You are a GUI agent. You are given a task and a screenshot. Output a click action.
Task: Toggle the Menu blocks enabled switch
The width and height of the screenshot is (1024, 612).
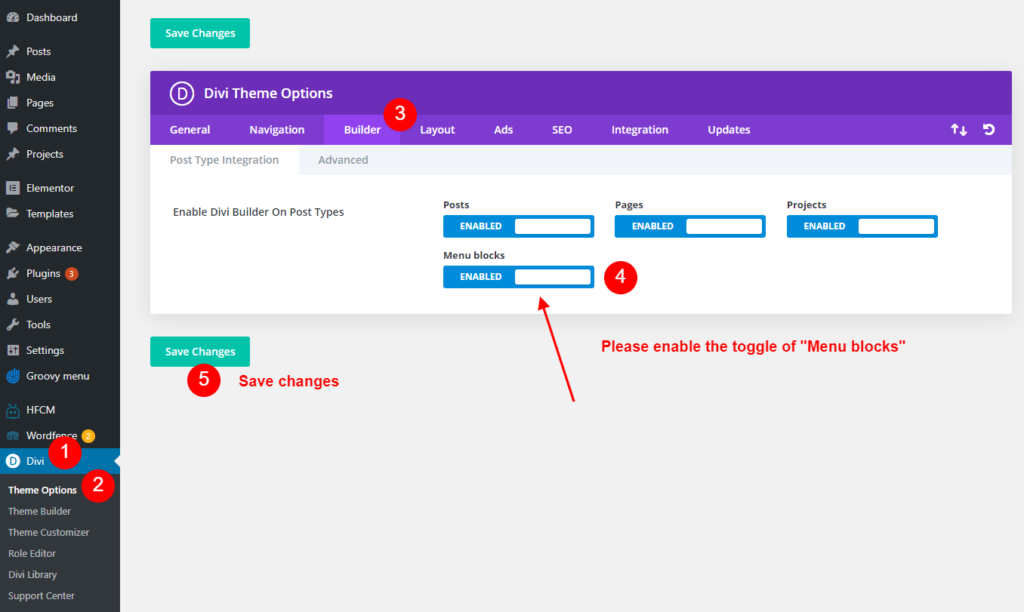(519, 277)
